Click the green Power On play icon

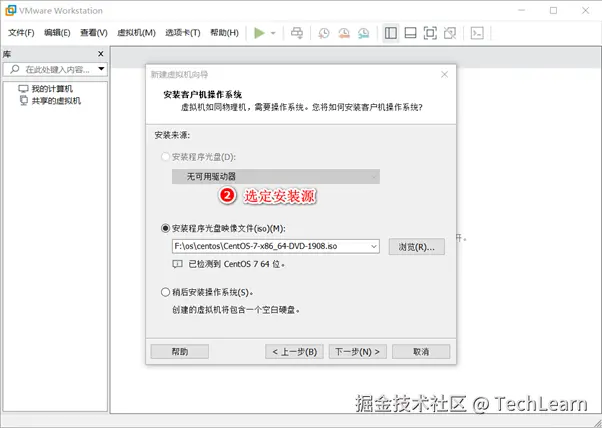260,33
